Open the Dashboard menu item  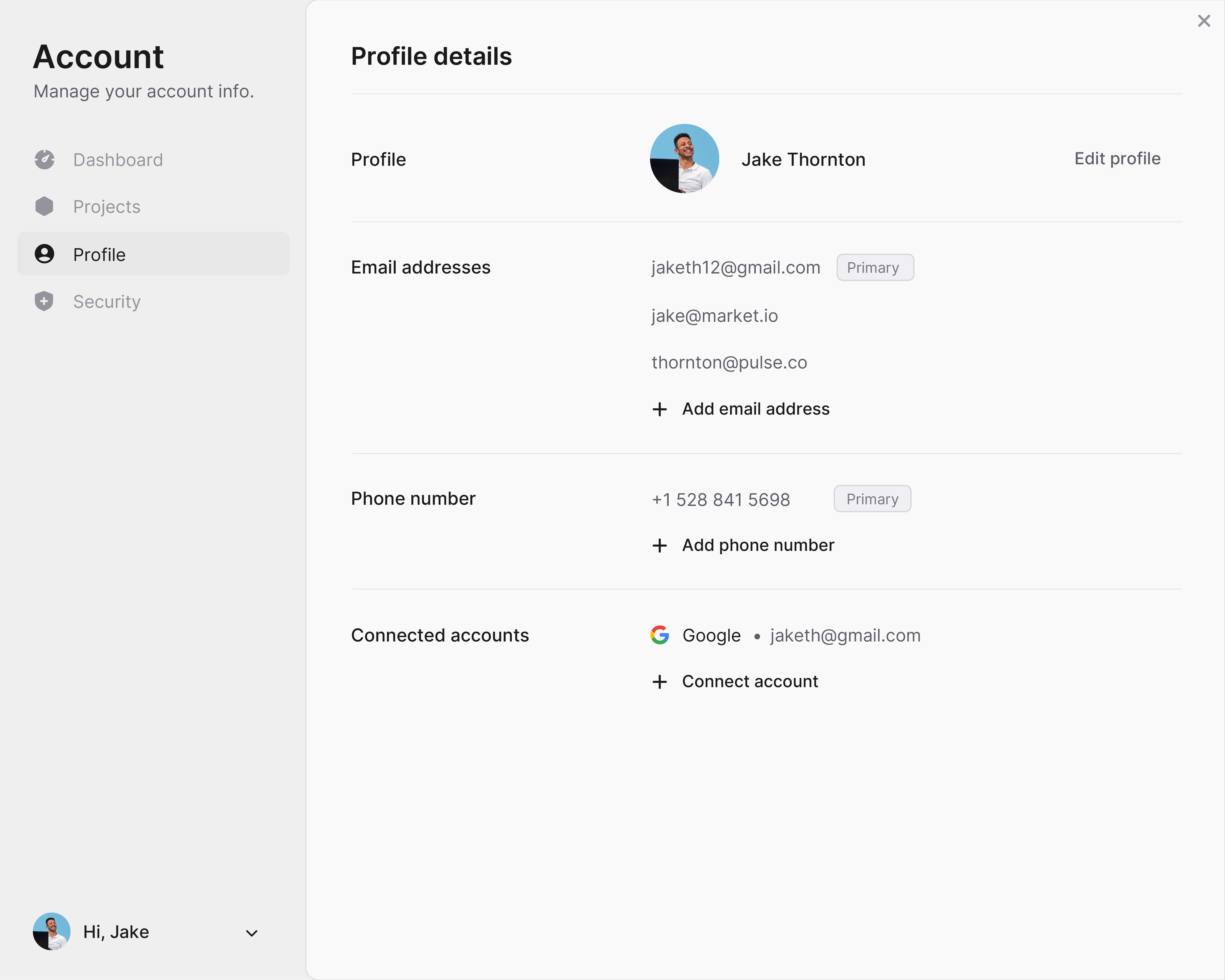point(118,160)
